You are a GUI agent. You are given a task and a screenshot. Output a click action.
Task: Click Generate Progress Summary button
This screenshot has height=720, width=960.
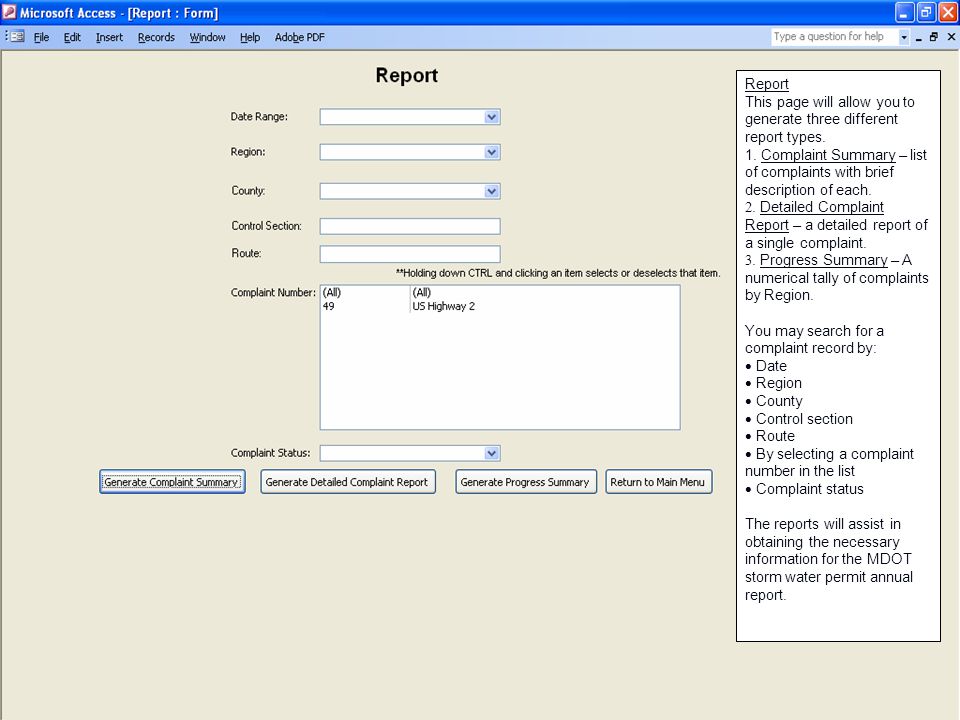pyautogui.click(x=525, y=482)
